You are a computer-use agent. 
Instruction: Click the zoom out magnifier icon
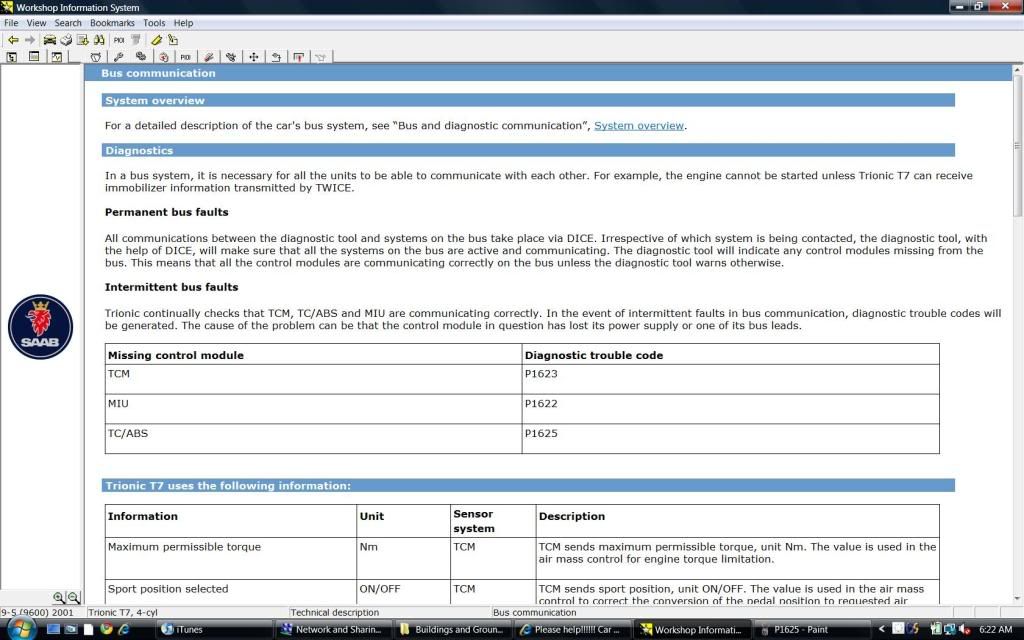[73, 597]
